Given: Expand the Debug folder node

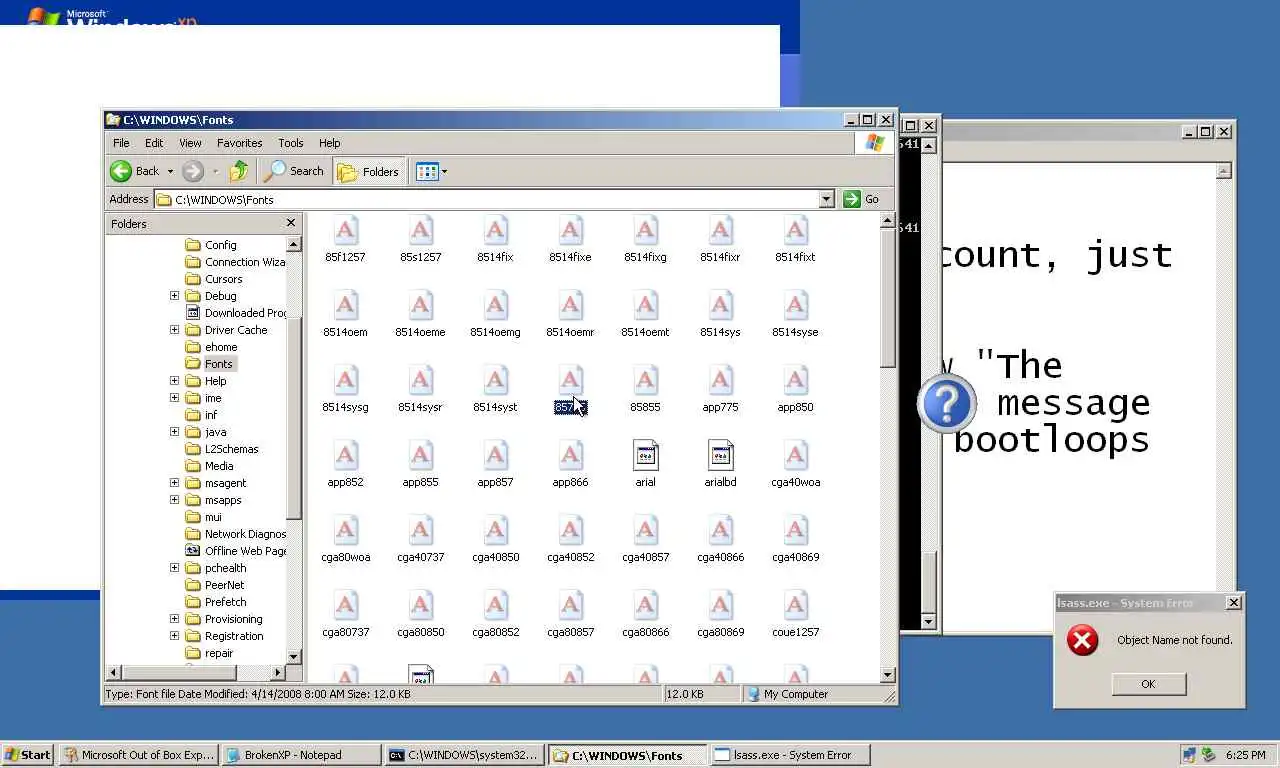Looking at the screenshot, I should pyautogui.click(x=174, y=296).
